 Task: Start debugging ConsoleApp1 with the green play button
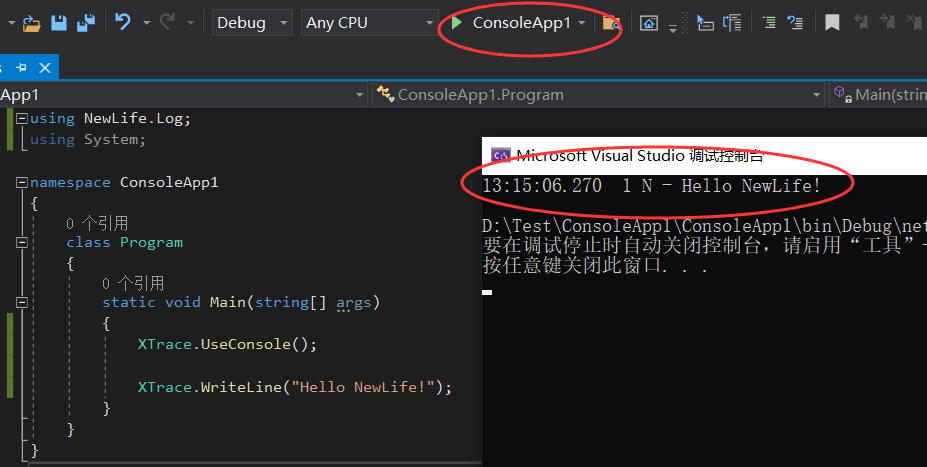[x=456, y=23]
